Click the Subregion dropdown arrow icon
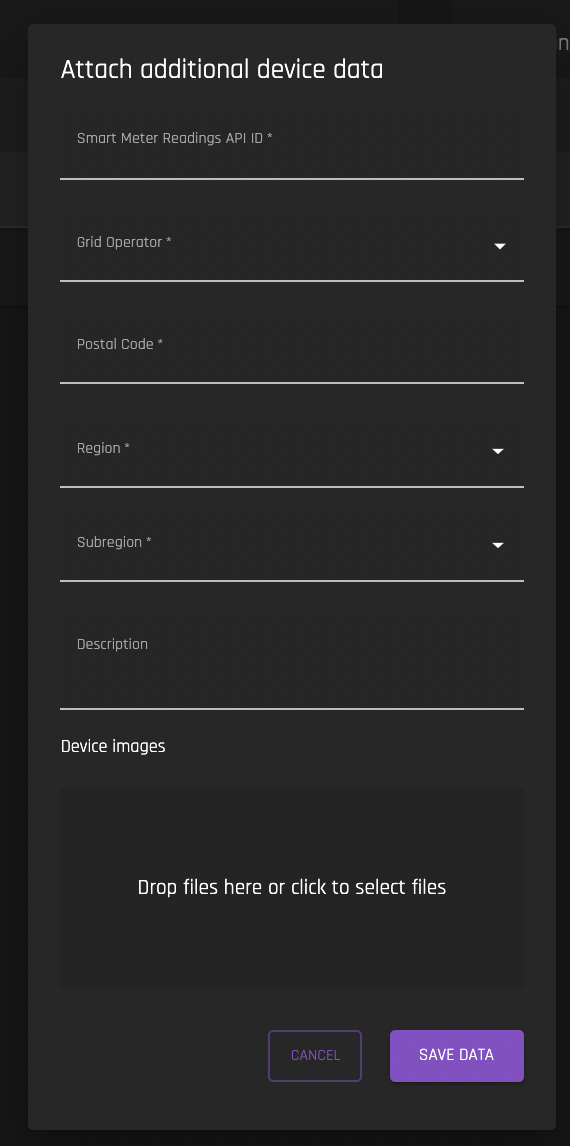This screenshot has height=1146, width=570. point(498,545)
